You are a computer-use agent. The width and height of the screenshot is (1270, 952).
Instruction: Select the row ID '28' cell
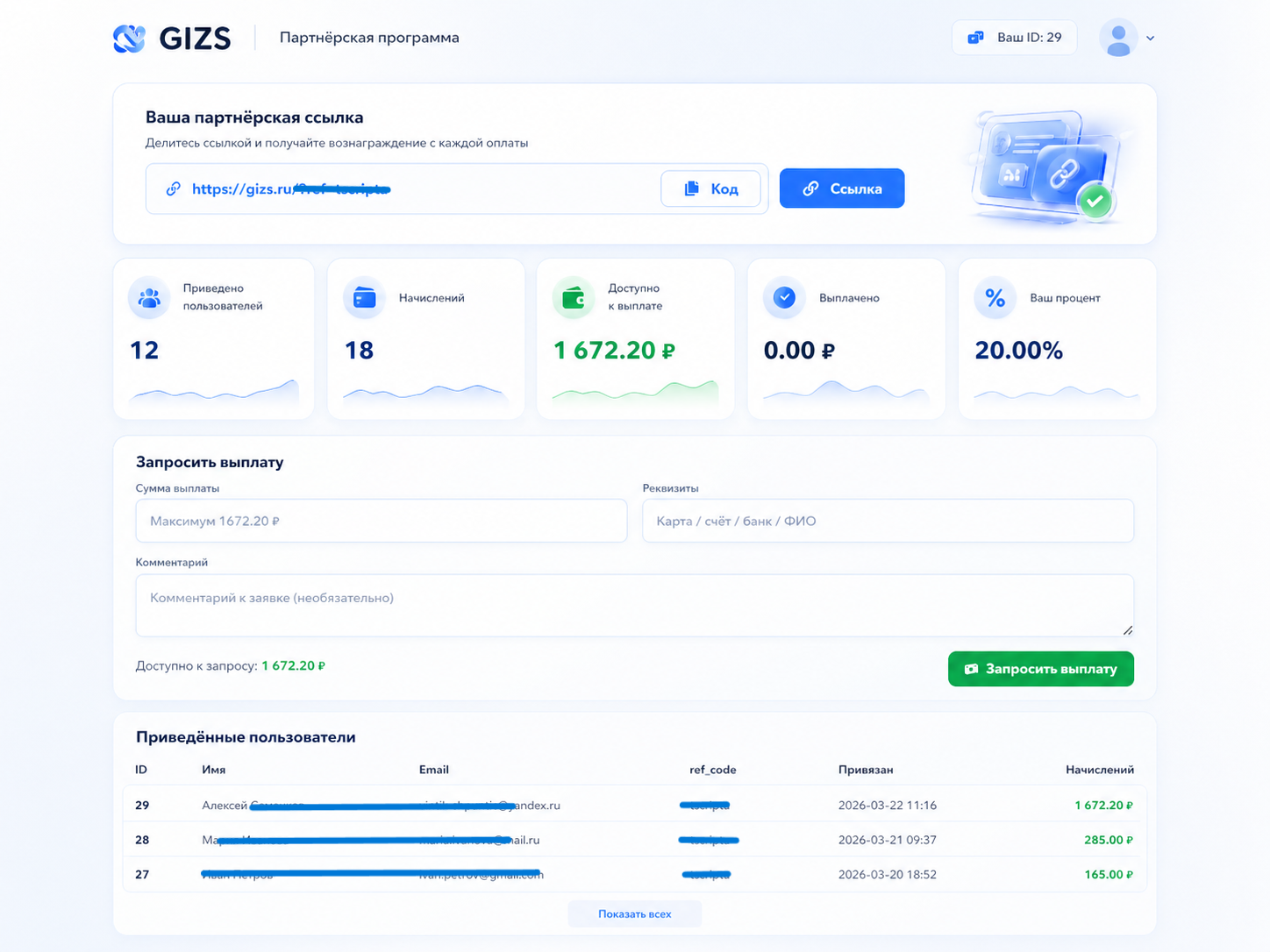[142, 840]
